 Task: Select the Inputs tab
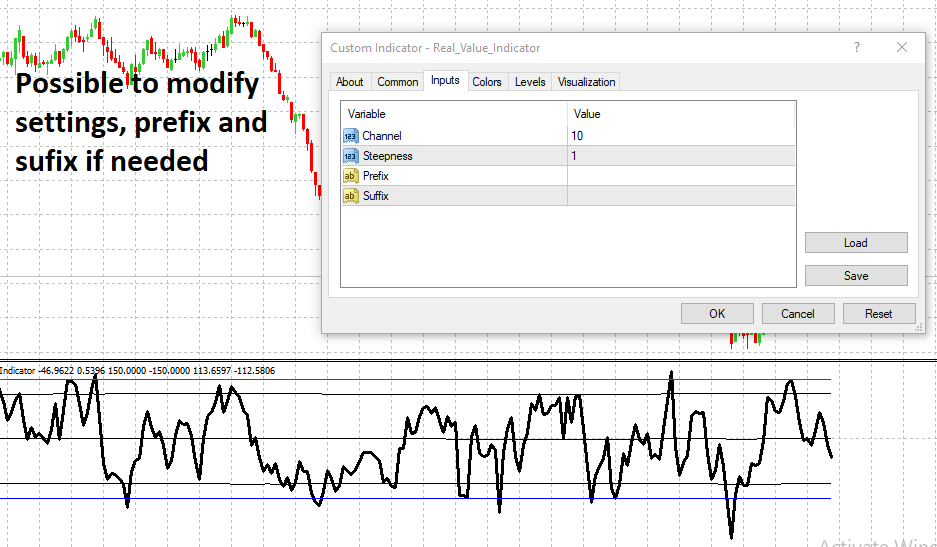pyautogui.click(x=445, y=80)
